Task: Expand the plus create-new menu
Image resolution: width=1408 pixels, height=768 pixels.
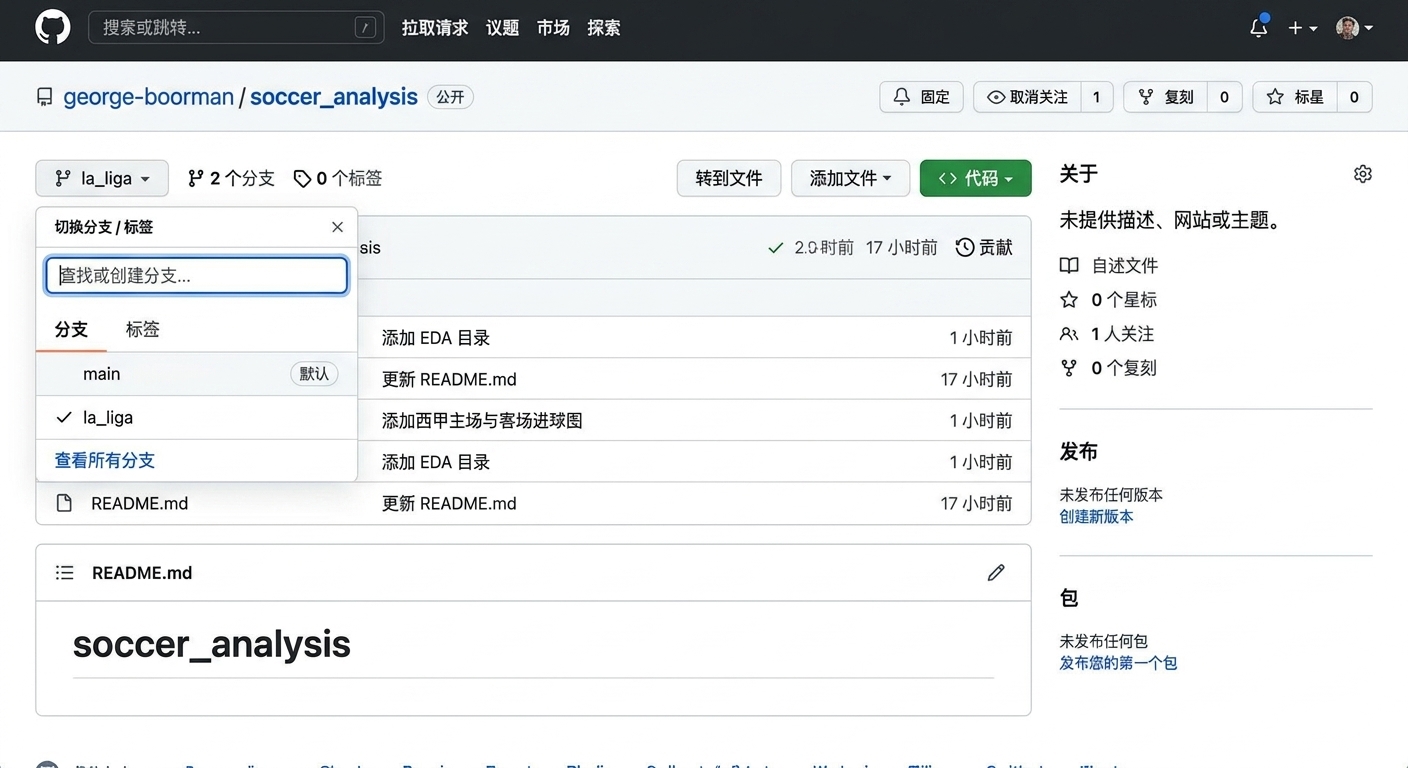Action: coord(1302,28)
